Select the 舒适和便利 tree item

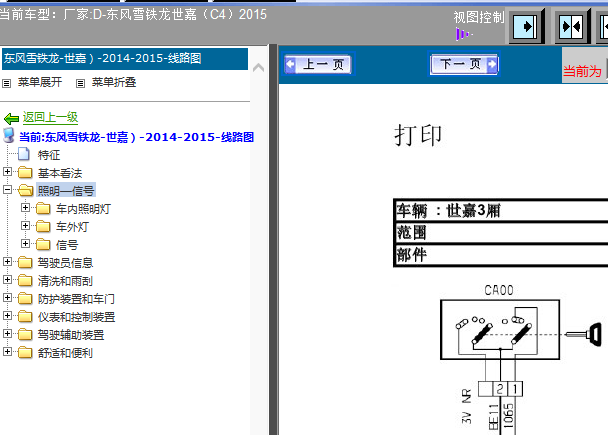point(65,353)
